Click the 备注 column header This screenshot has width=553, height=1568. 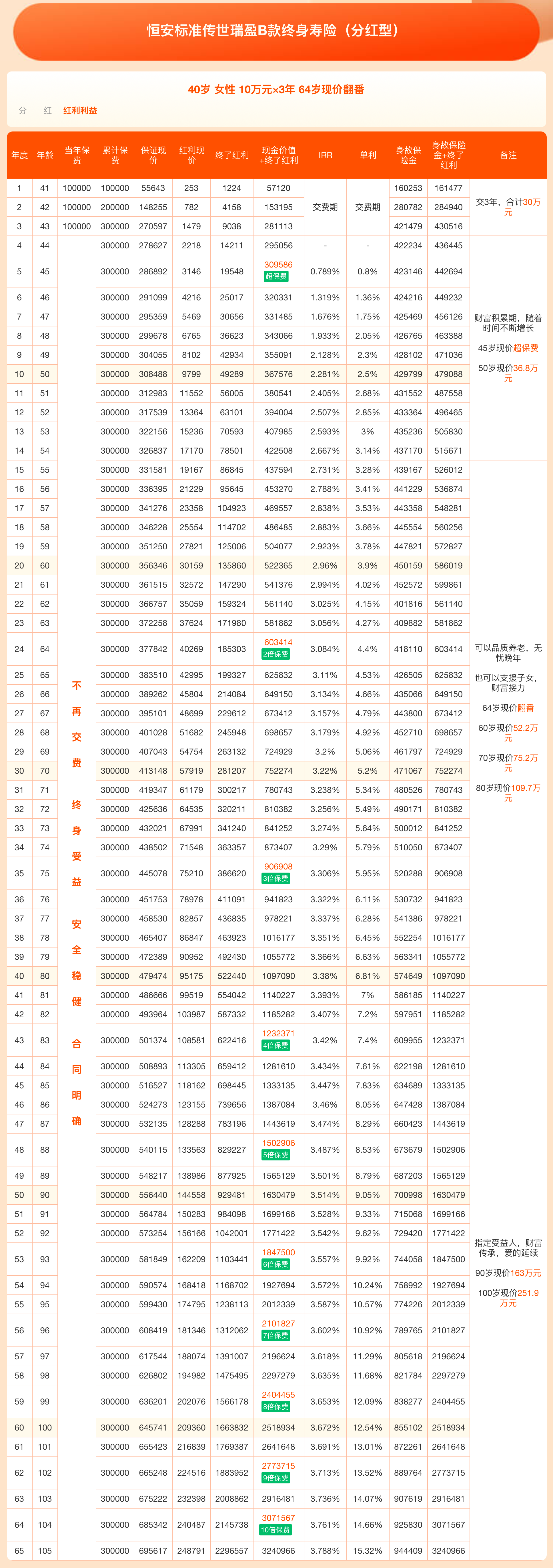(x=508, y=155)
